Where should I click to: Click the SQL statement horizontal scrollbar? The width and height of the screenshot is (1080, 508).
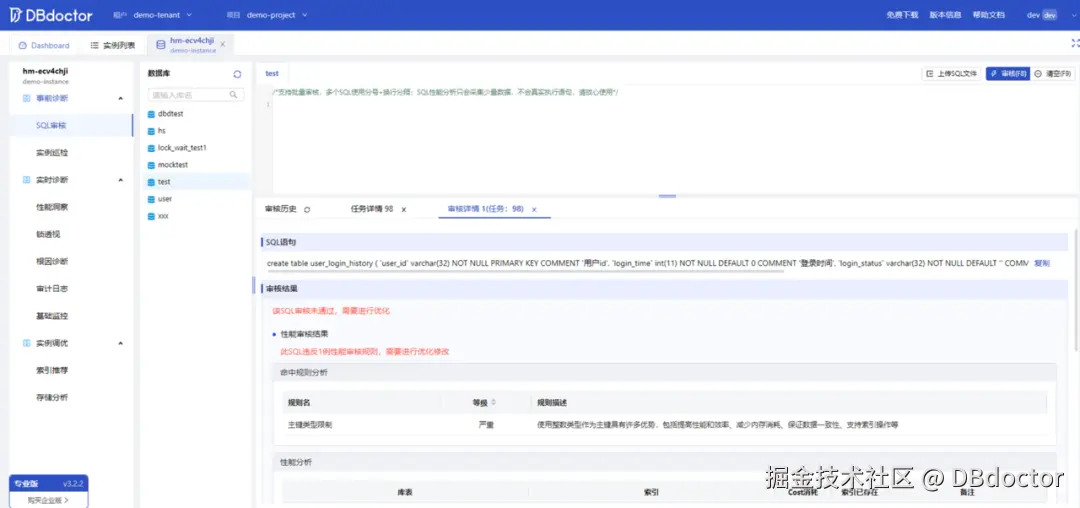point(526,271)
